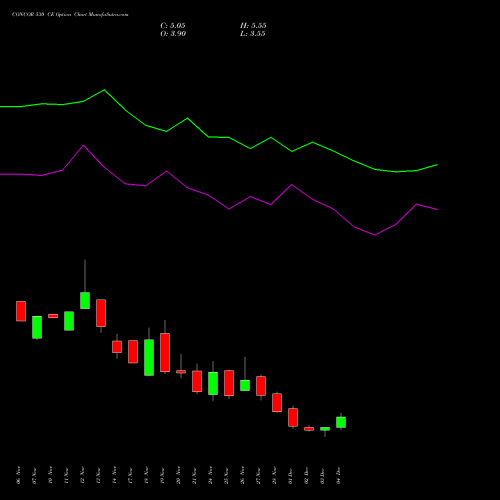Select the open value O: 3.90
Viewport: 500px width, 500px height.
173,34
